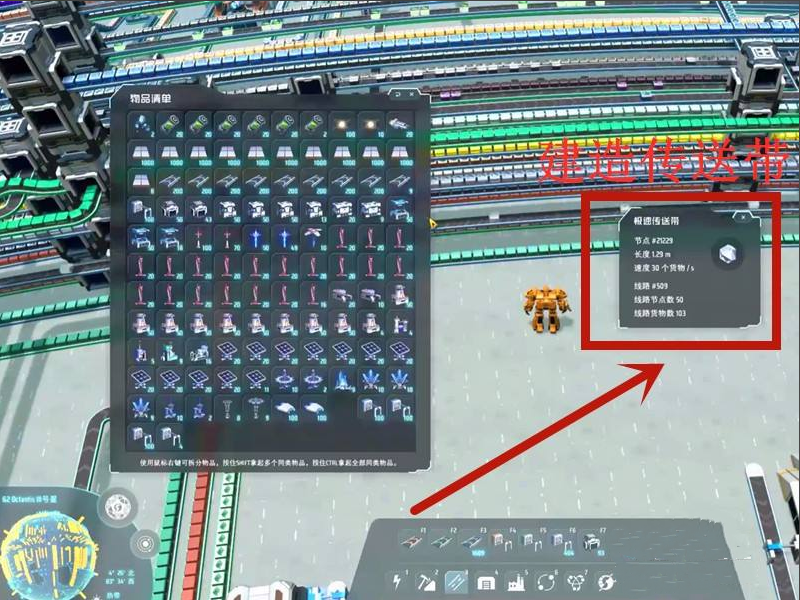
Task: Pick up the conveyor belt stack of 9
Action: pos(400,181)
